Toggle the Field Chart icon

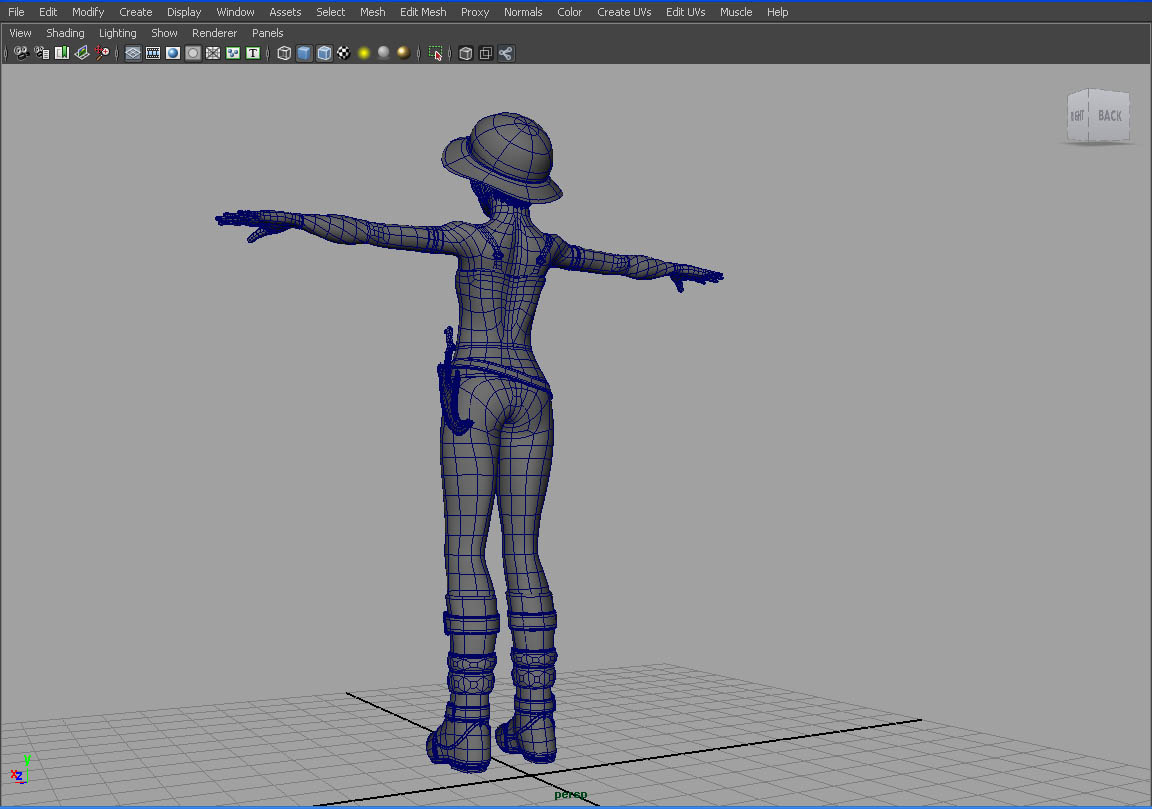(x=213, y=53)
